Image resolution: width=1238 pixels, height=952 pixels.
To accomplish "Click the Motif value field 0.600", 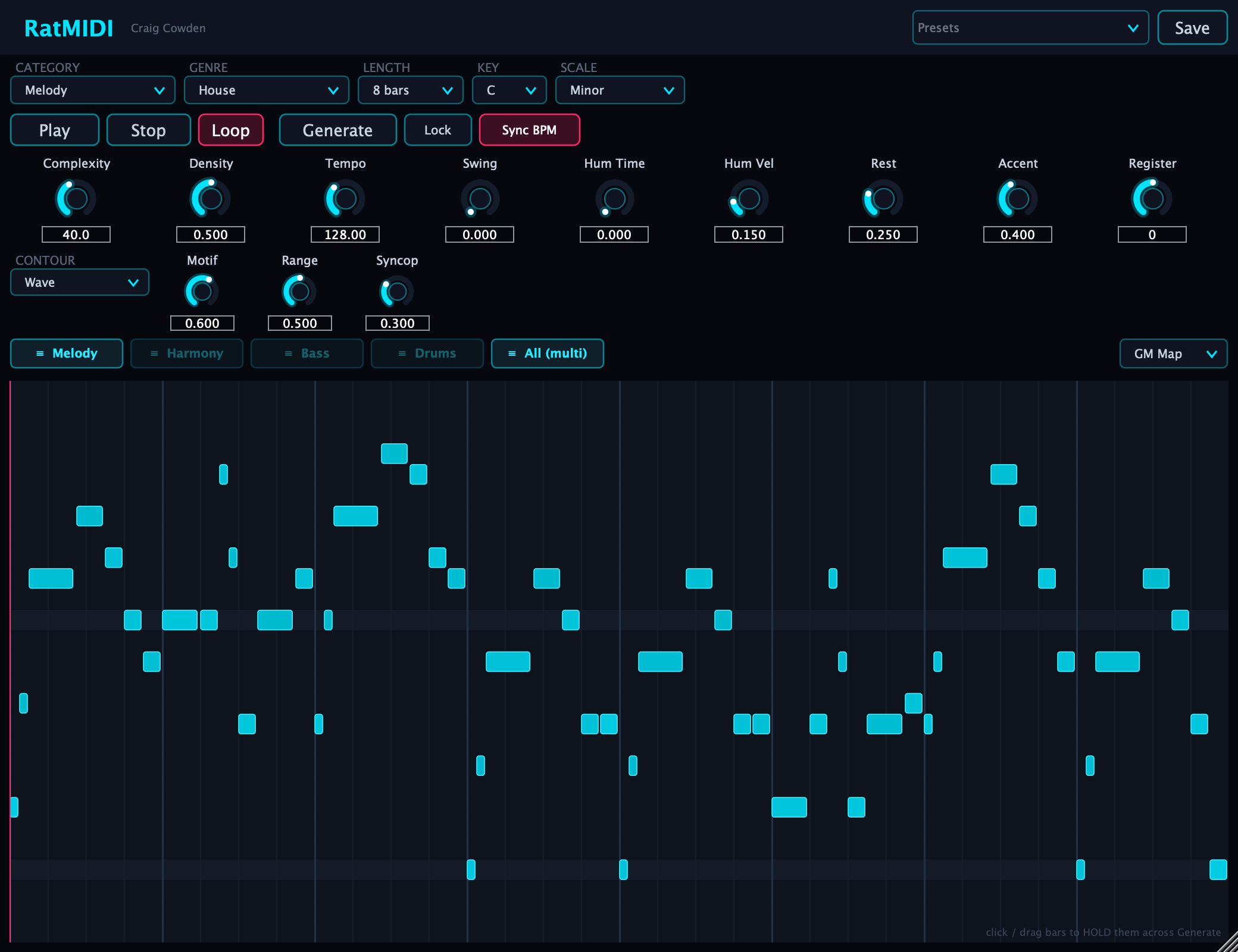I will (x=202, y=323).
